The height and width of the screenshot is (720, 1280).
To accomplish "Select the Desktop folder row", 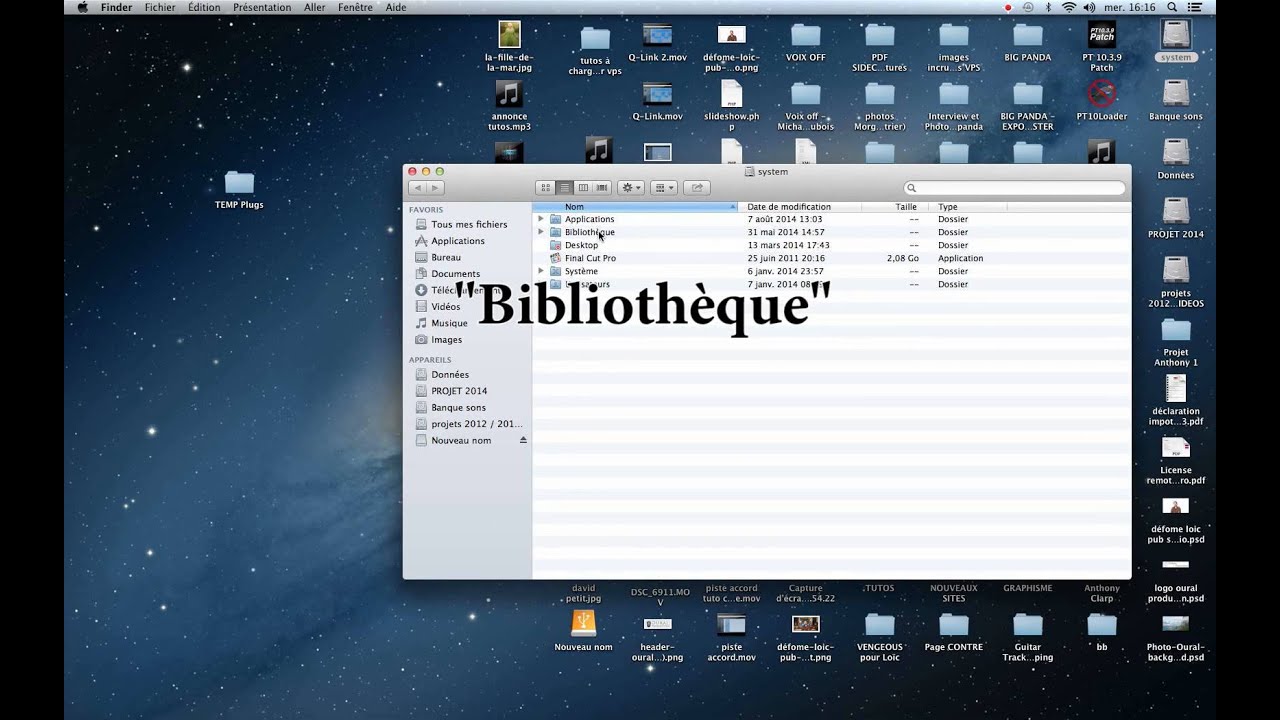I will pos(831,245).
